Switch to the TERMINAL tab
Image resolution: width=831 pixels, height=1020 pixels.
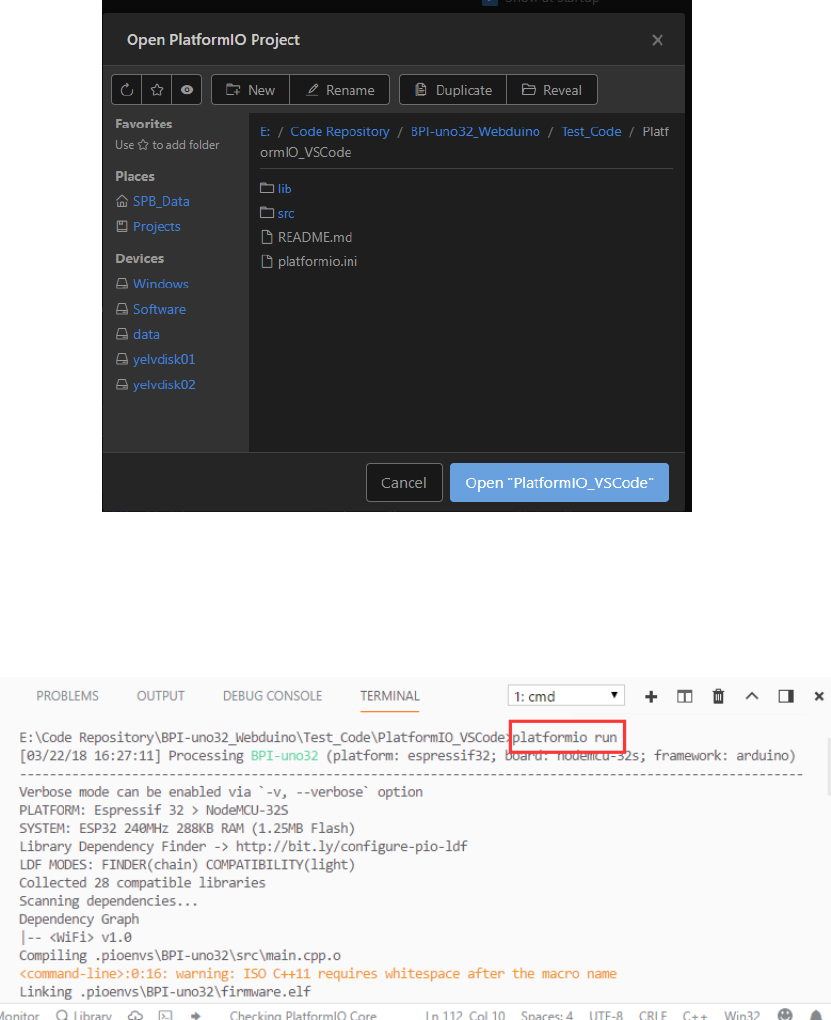pos(390,696)
